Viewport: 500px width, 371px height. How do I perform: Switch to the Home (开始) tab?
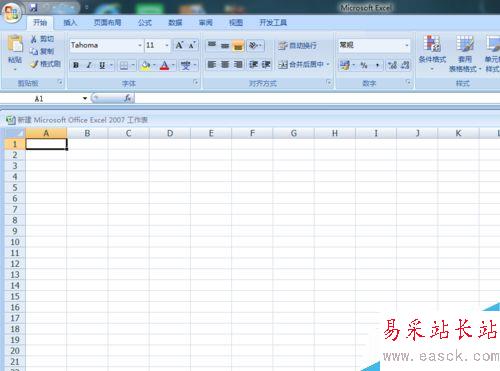pyautogui.click(x=40, y=23)
